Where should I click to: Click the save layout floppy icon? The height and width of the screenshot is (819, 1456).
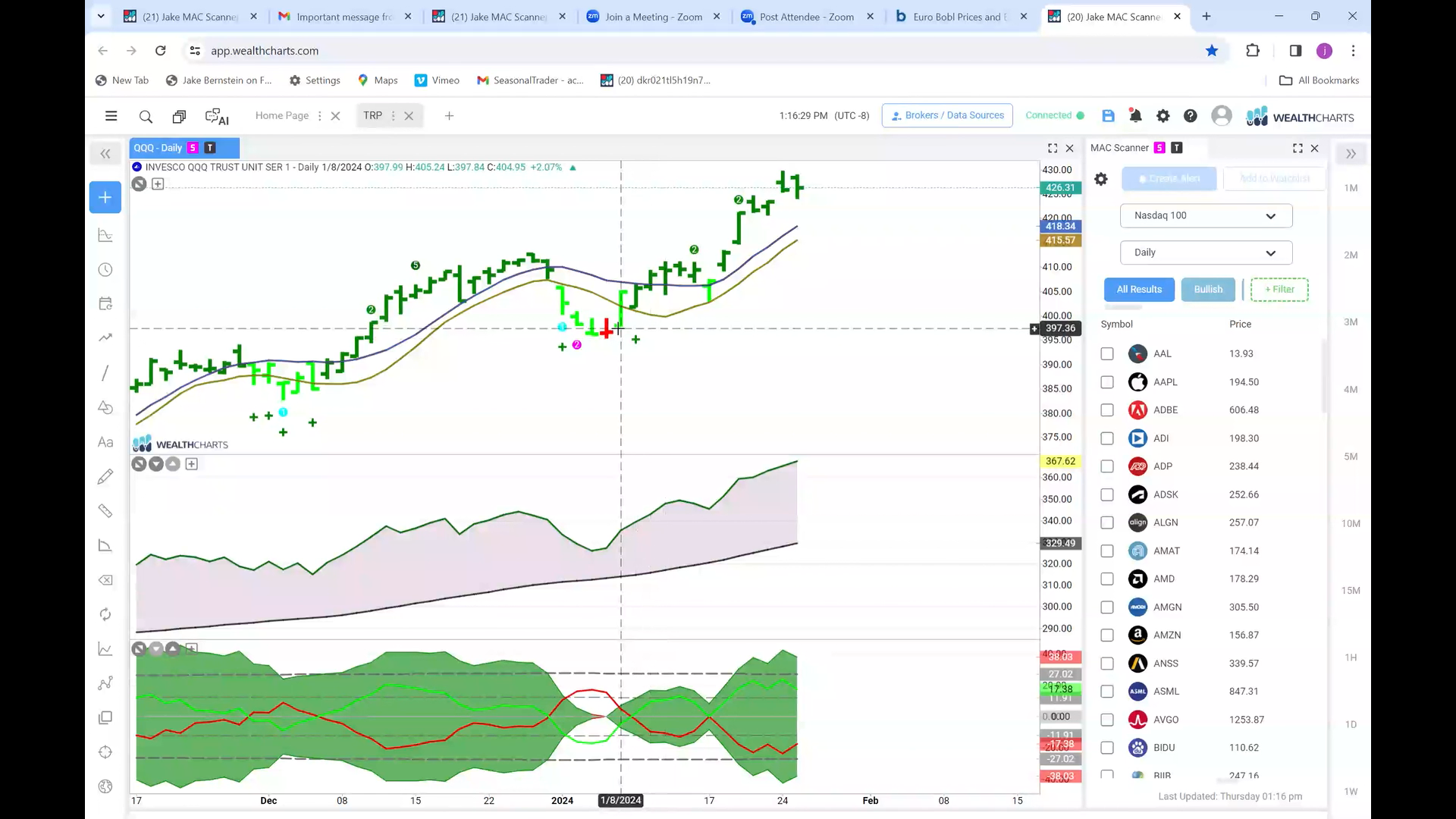1108,116
